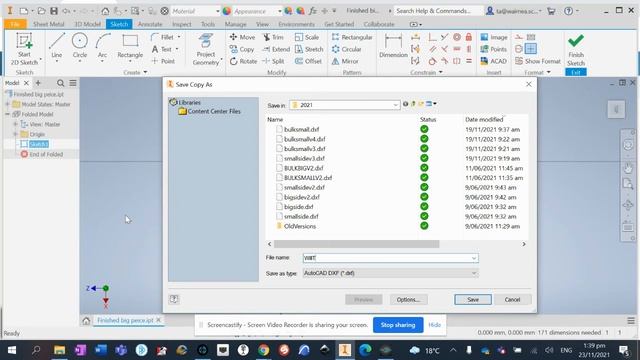Select the Rotate tool

(243, 61)
